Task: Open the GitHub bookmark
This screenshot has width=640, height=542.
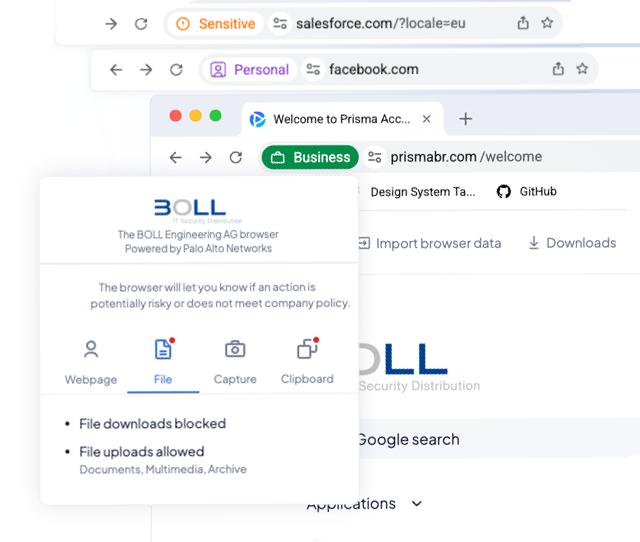Action: click(x=527, y=191)
